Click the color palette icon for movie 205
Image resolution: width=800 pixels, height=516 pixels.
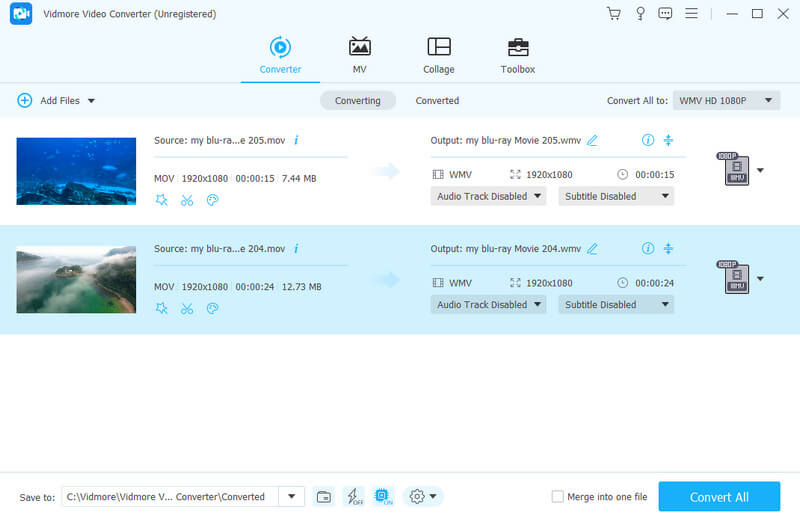click(212, 200)
